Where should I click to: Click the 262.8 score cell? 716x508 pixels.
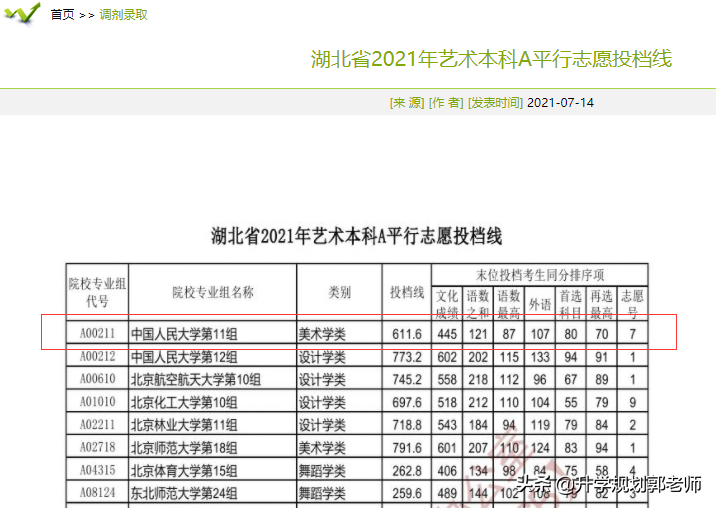(407, 471)
